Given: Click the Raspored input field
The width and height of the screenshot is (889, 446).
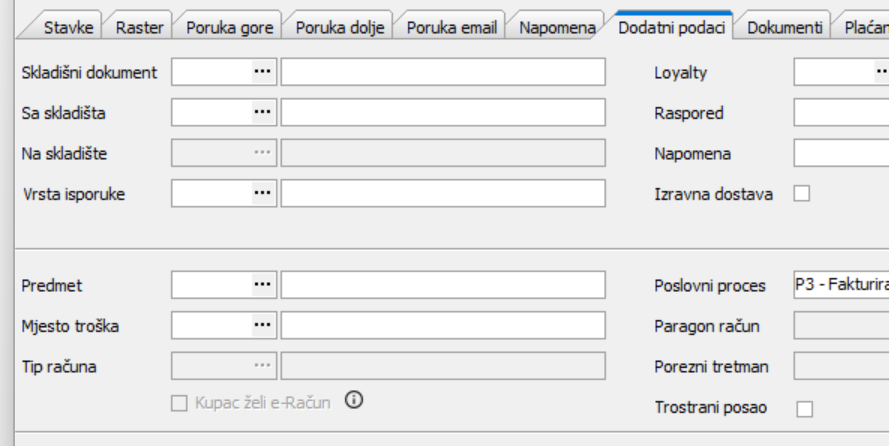Looking at the screenshot, I should pos(841,113).
